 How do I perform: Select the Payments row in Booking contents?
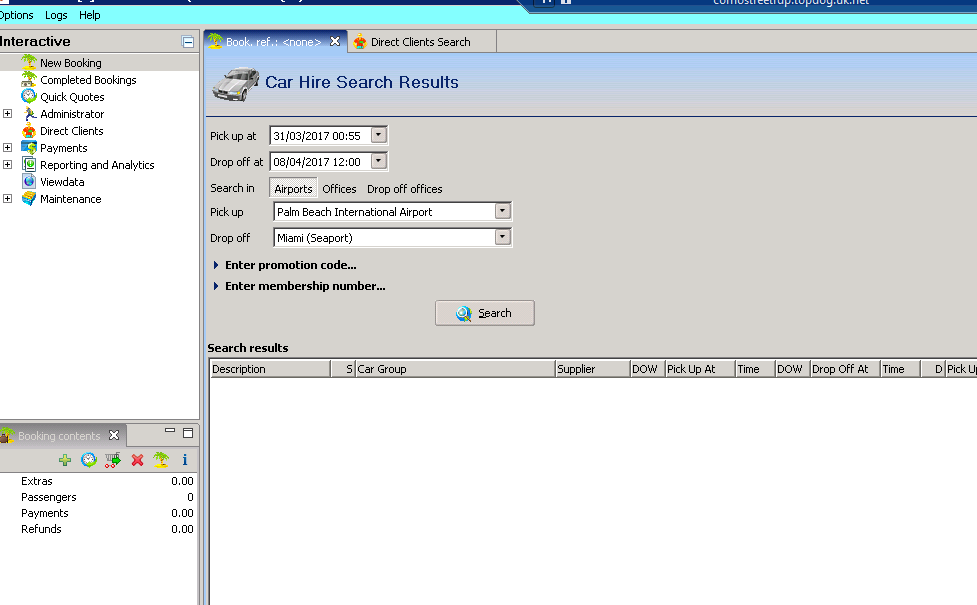[98, 513]
